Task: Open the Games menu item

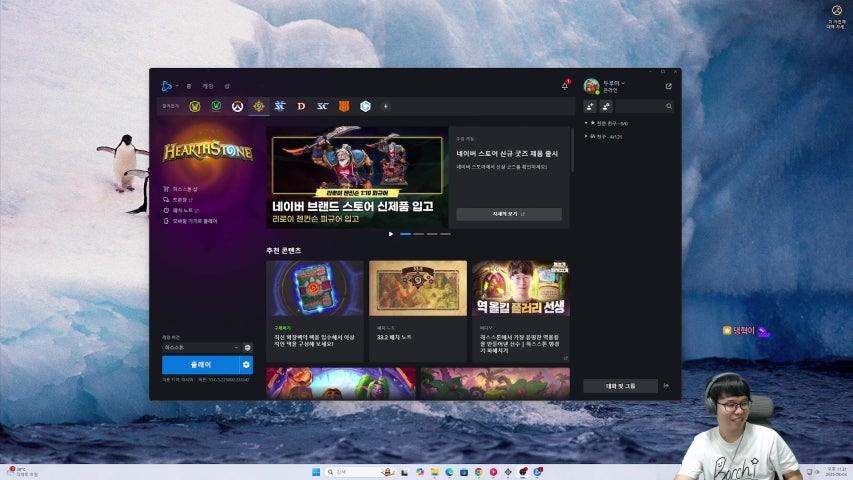Action: pos(208,86)
